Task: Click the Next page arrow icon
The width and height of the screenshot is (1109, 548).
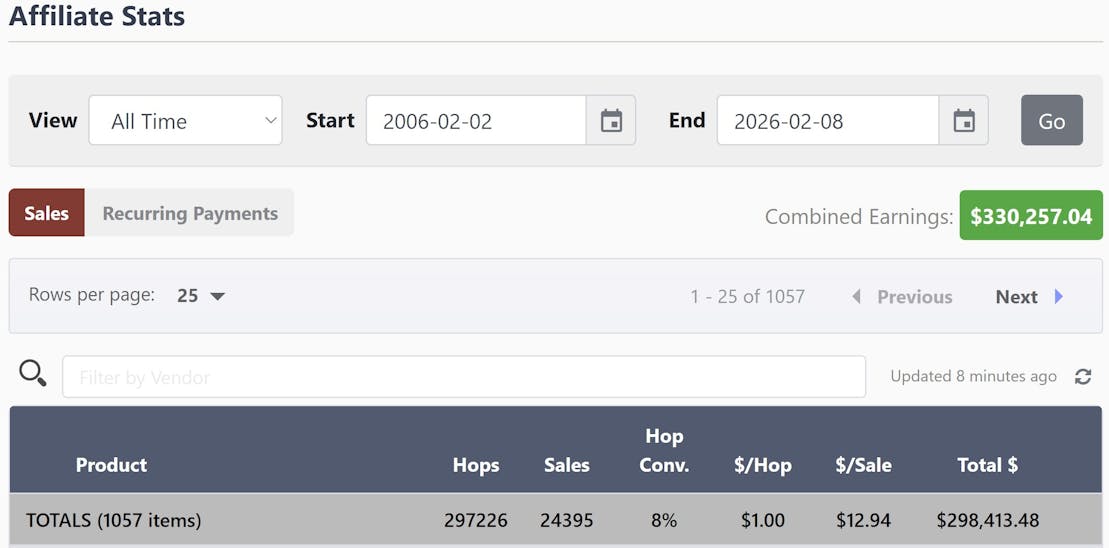Action: tap(1059, 297)
